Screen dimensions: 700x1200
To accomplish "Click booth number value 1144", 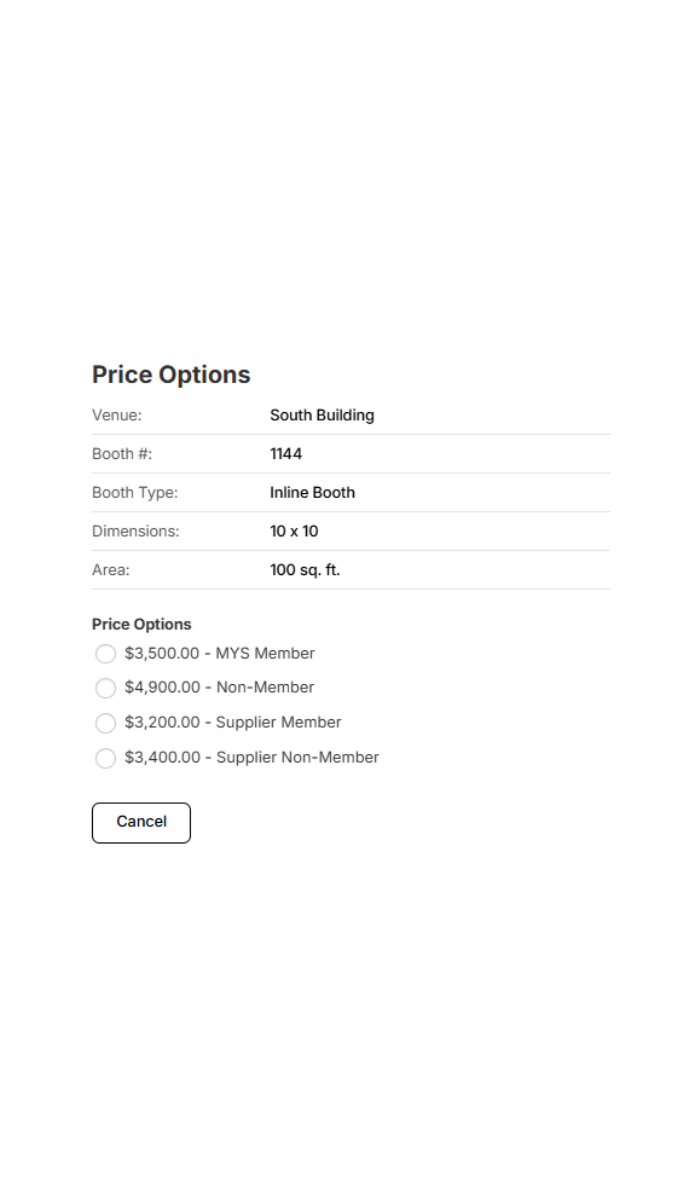I will click(286, 454).
